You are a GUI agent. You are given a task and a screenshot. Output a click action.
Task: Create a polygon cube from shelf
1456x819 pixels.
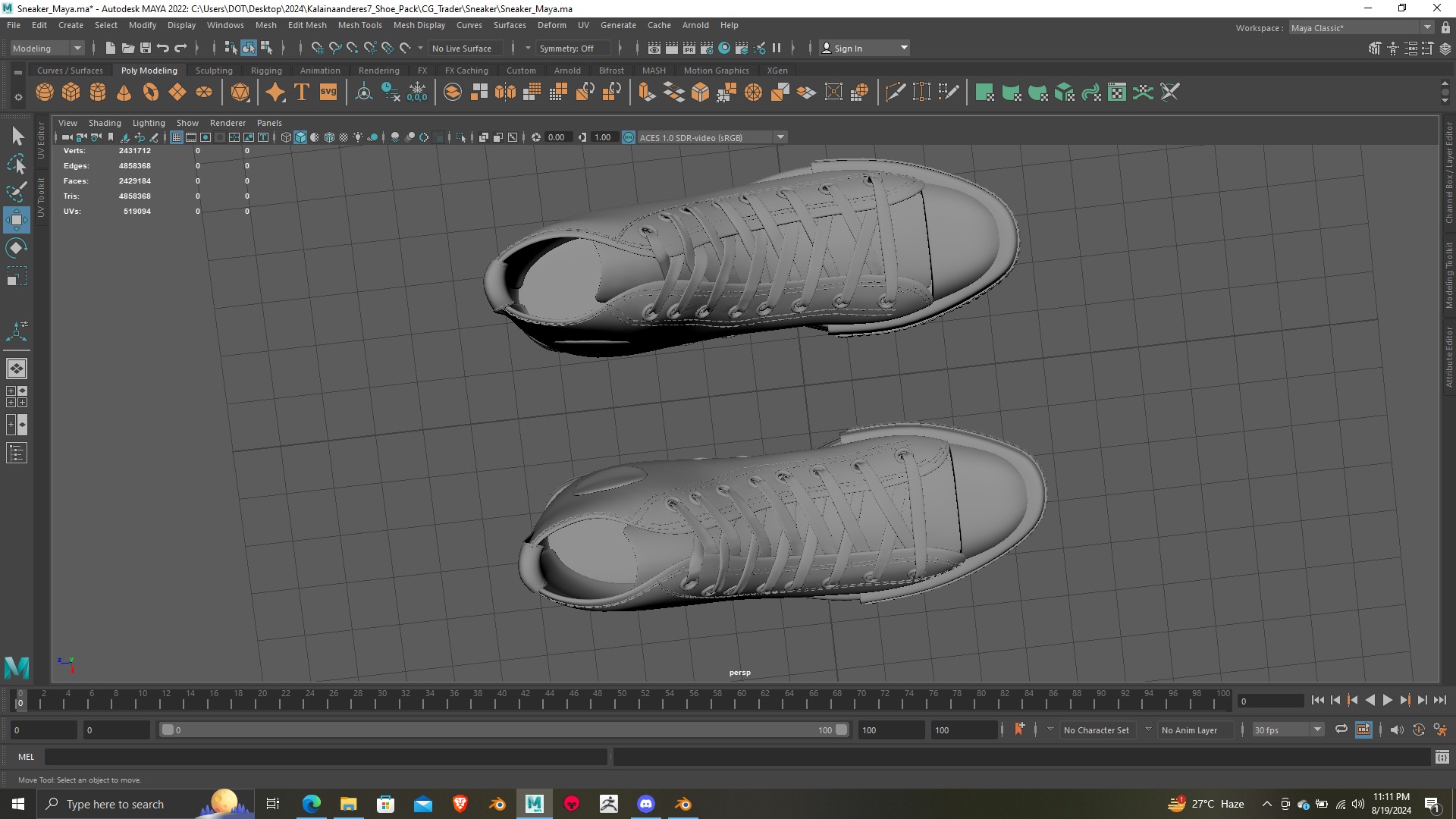tap(71, 93)
